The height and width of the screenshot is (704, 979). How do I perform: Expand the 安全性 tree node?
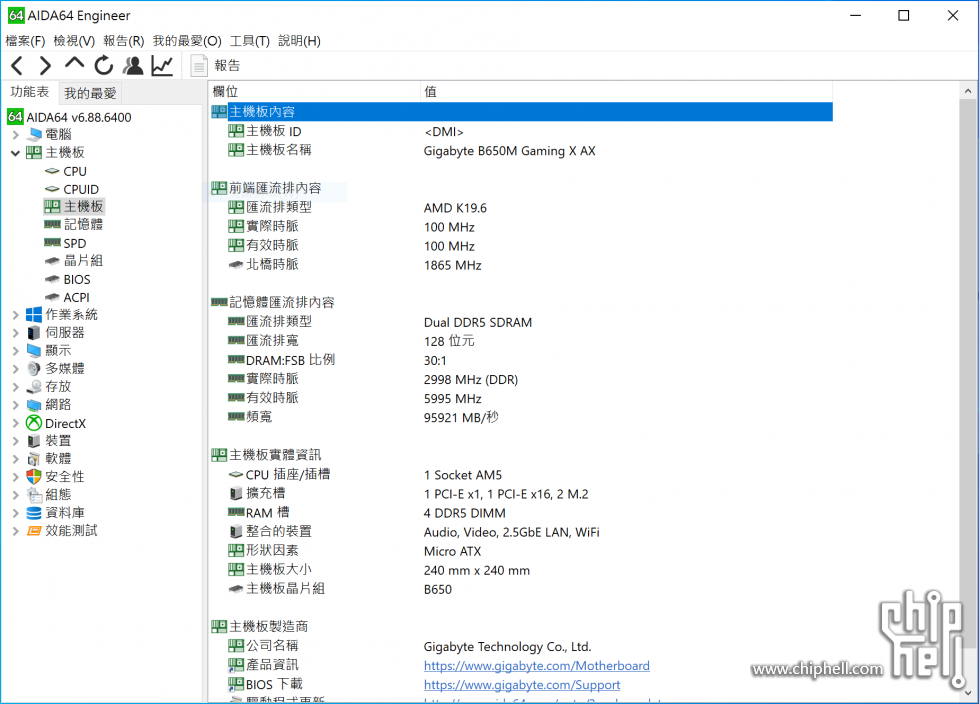(16, 477)
